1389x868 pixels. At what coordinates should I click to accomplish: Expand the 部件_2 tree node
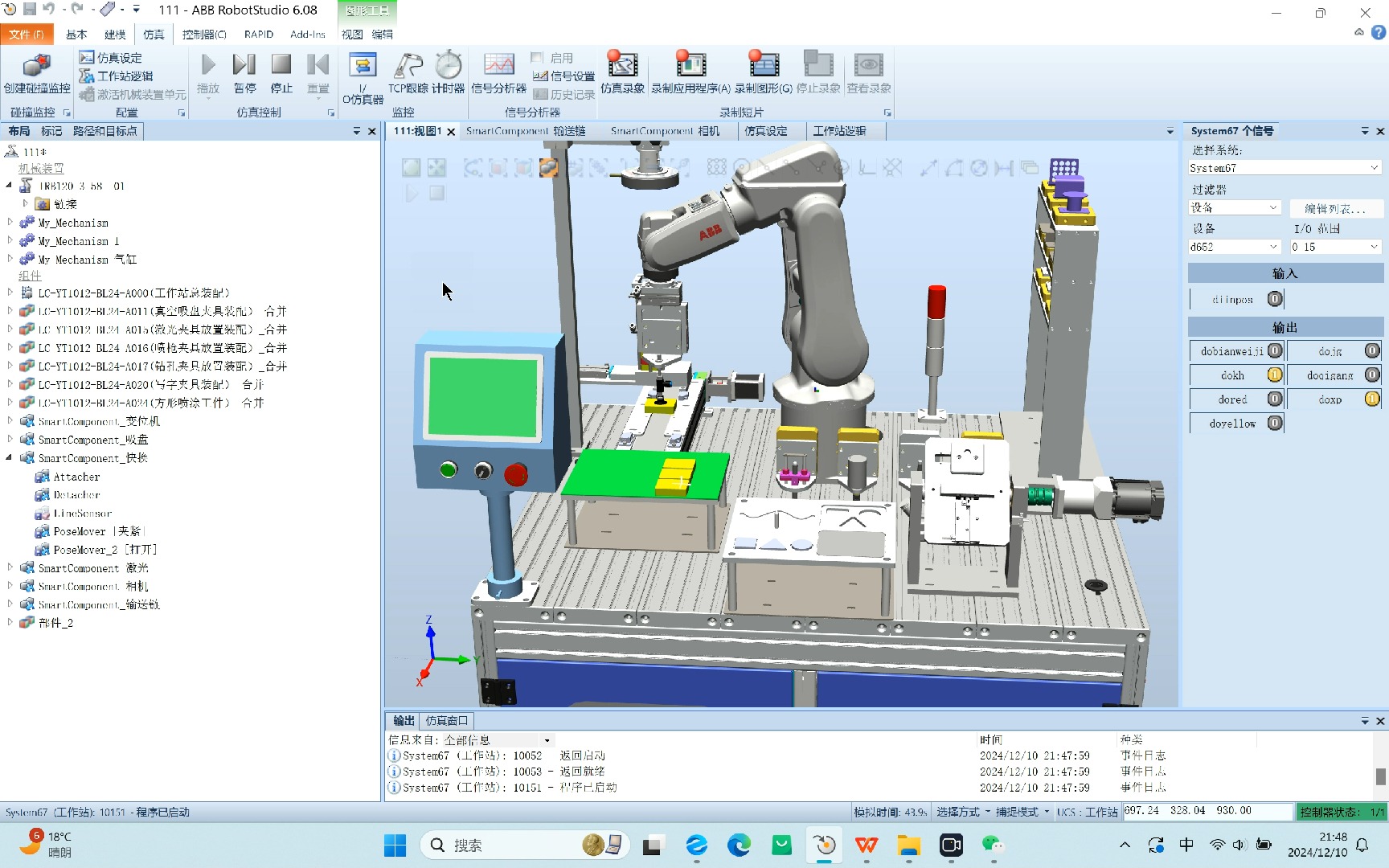pyautogui.click(x=10, y=622)
